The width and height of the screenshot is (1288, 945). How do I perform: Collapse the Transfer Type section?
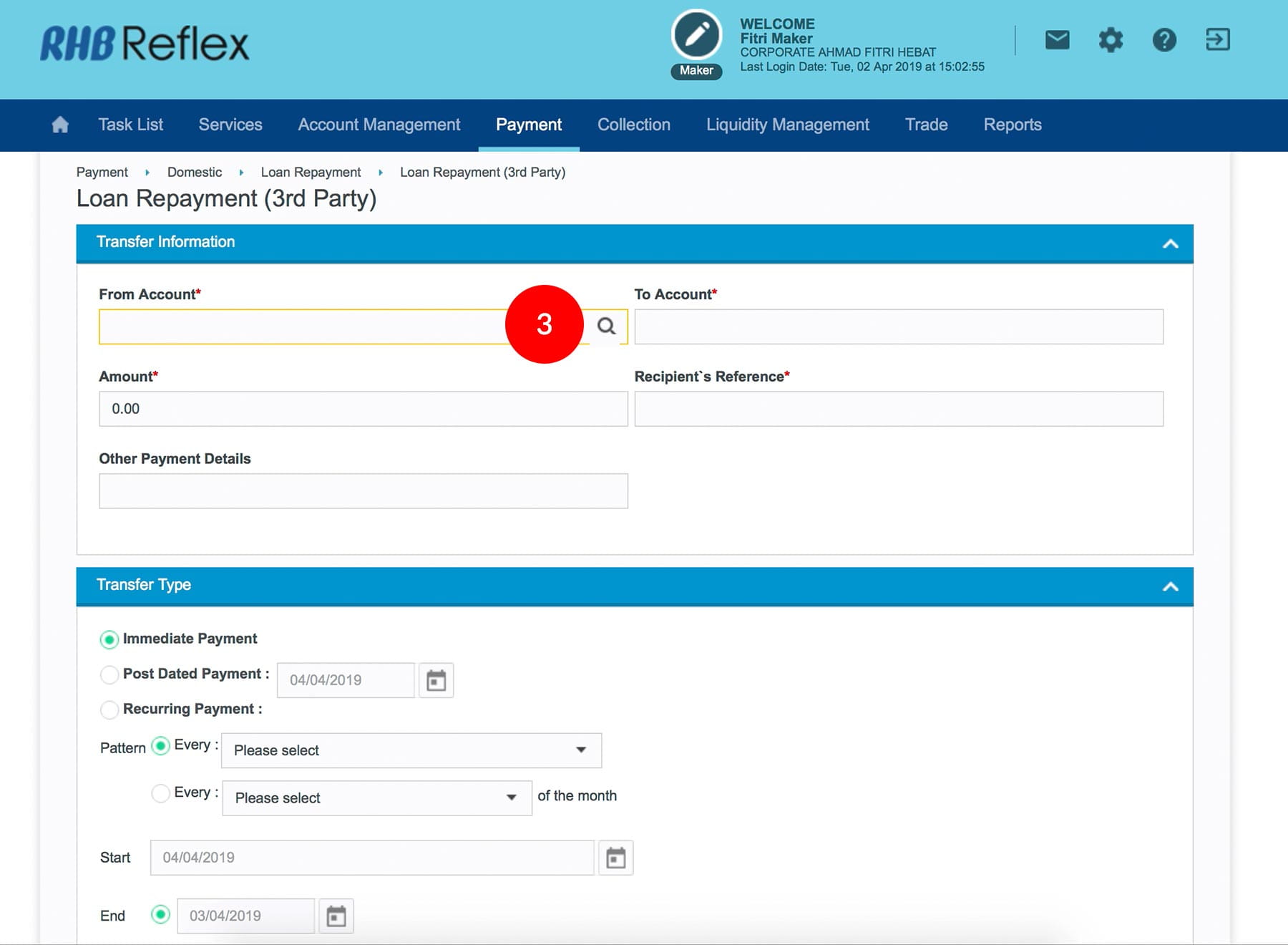[x=1170, y=586]
